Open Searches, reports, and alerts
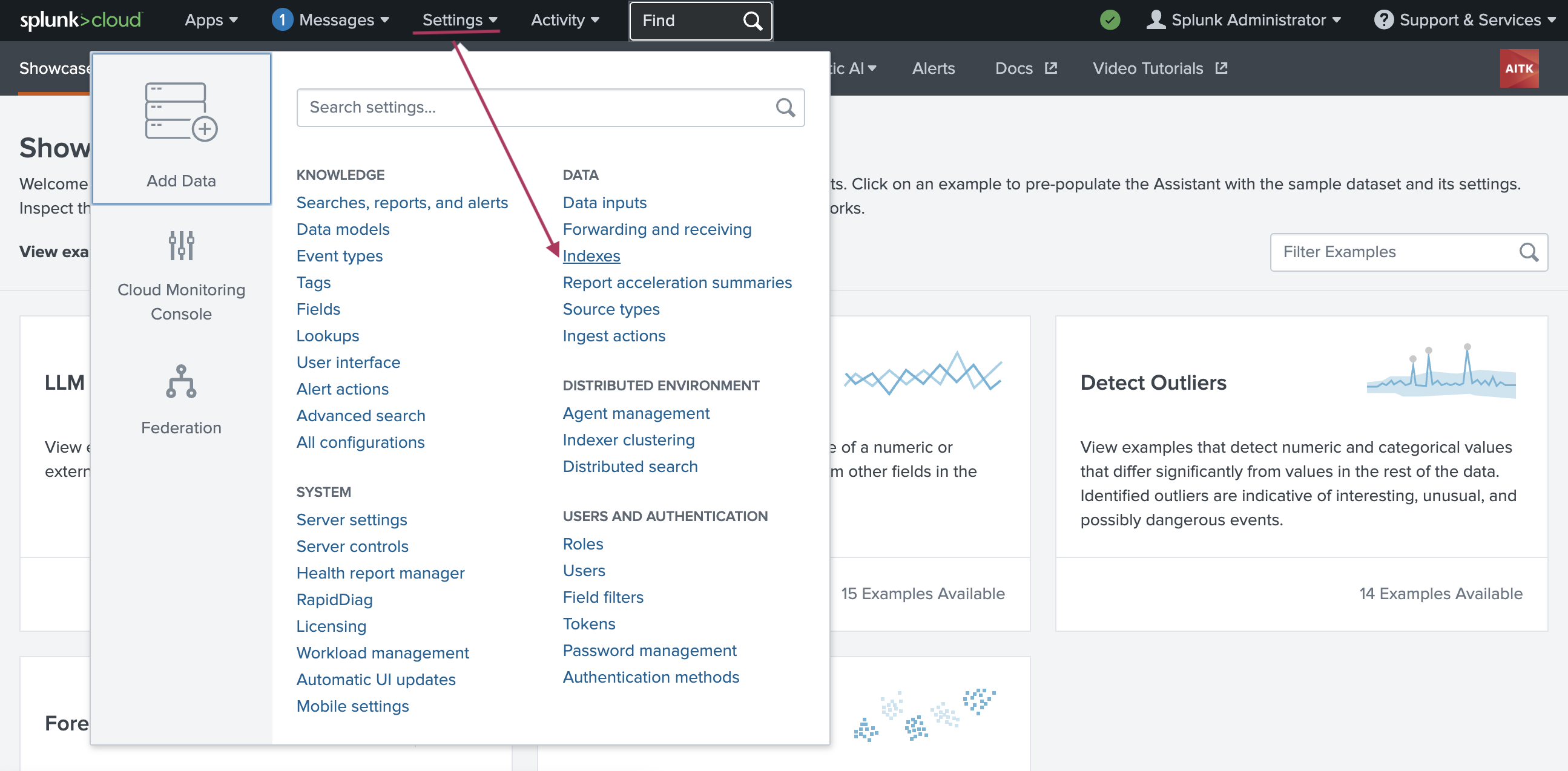The width and height of the screenshot is (1568, 771). click(x=402, y=203)
